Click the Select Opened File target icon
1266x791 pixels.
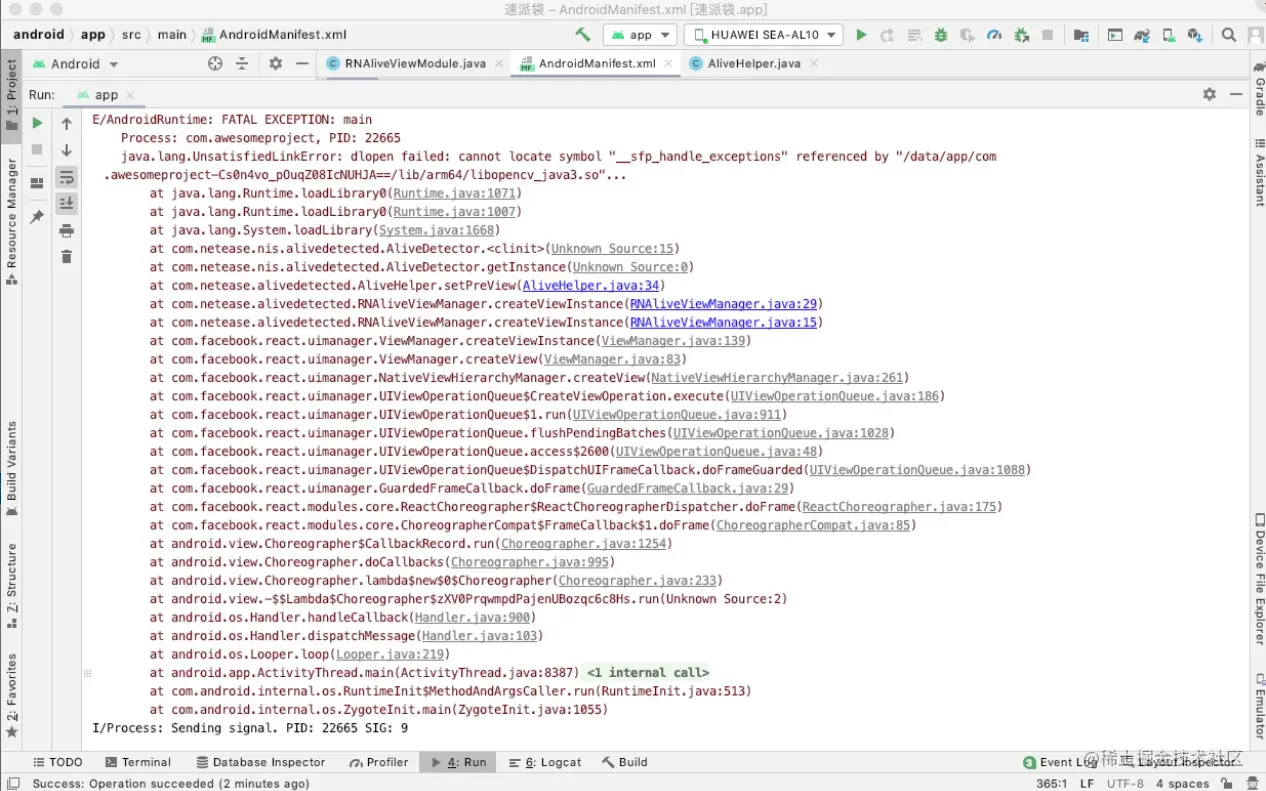pos(215,63)
